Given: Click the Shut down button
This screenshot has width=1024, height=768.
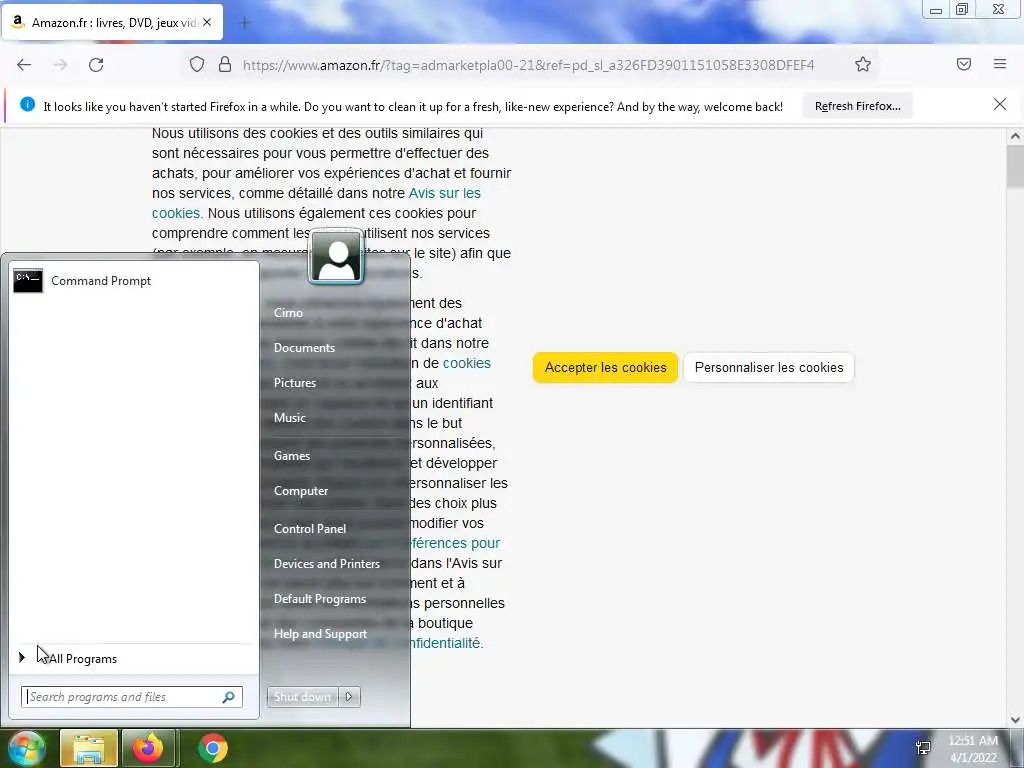Looking at the screenshot, I should pyautogui.click(x=302, y=697).
